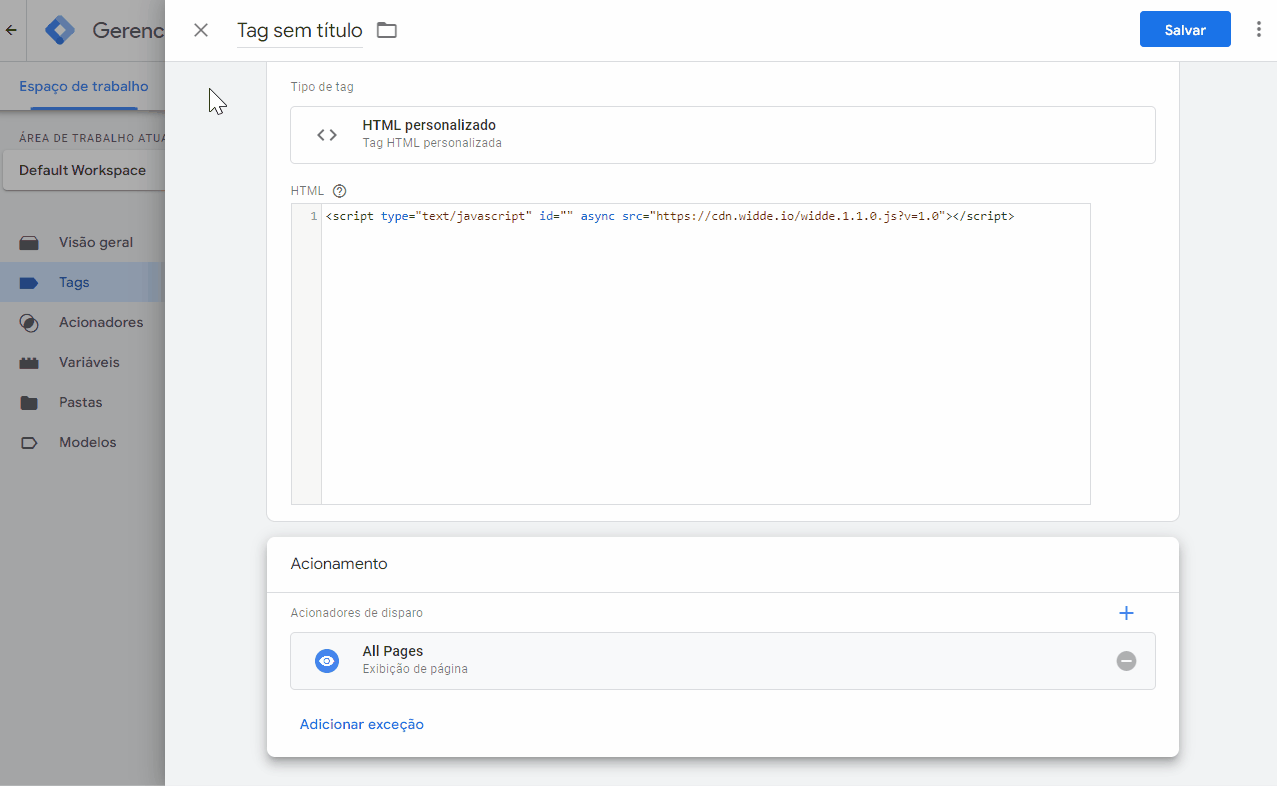
Task: Click inside the HTML code editor
Action: point(705,355)
